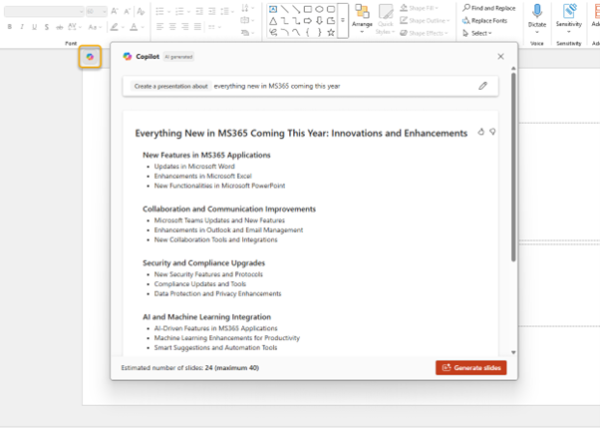The image size is (600, 428).
Task: Open the Shape Effects menu
Action: pos(424,33)
